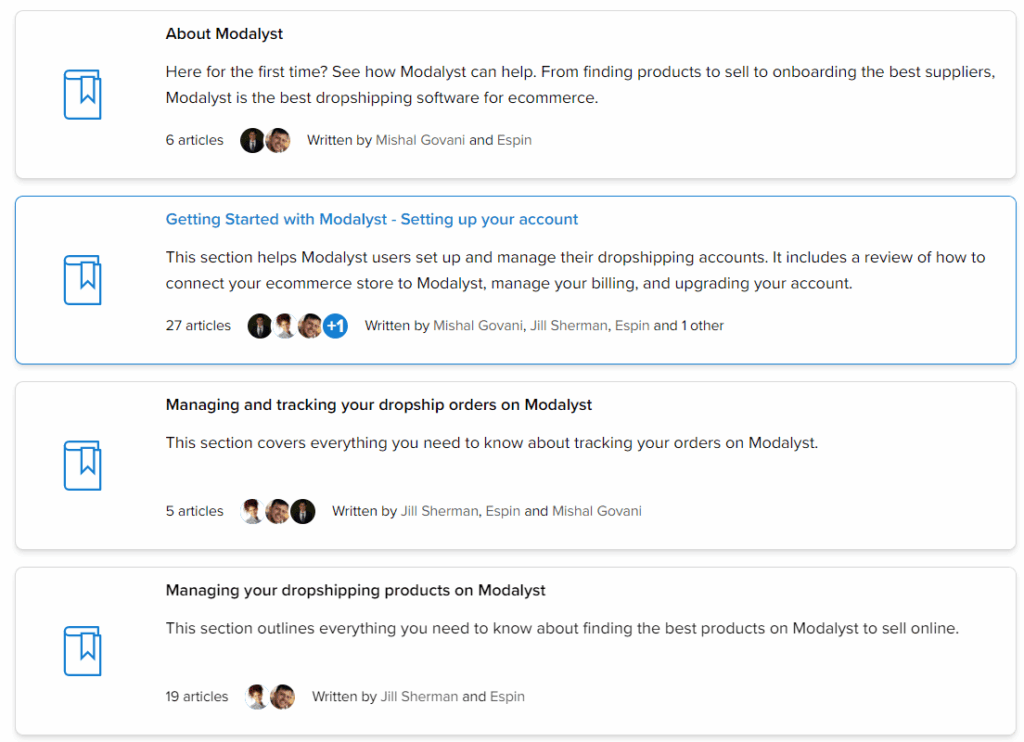Click the book icon for Managing and tracking orders
This screenshot has height=742, width=1024.
[x=82, y=466]
